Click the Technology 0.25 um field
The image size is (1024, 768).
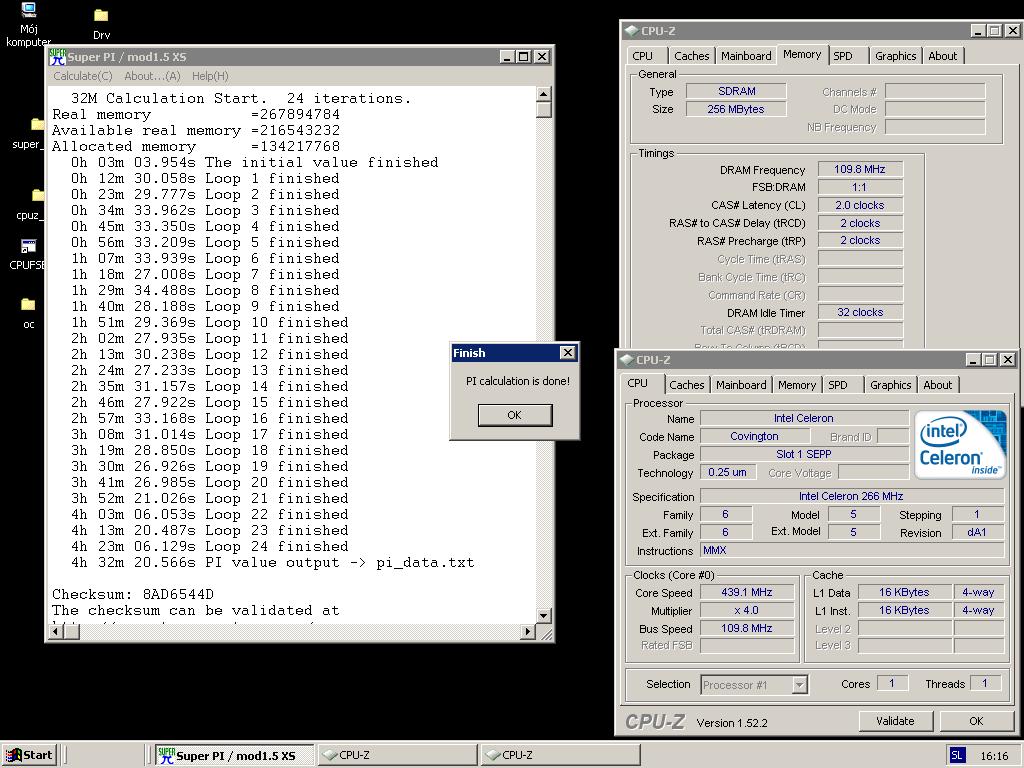pyautogui.click(x=728, y=472)
